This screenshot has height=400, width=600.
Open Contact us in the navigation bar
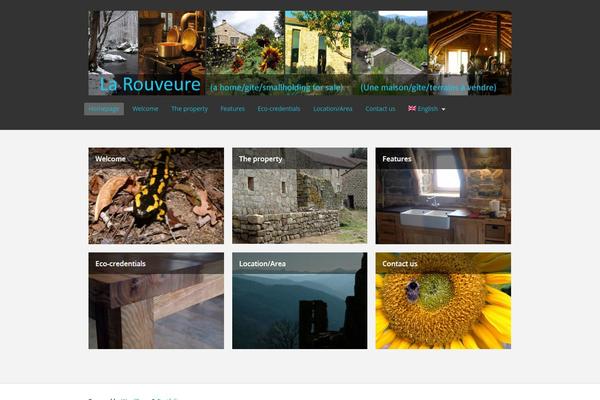(380, 109)
